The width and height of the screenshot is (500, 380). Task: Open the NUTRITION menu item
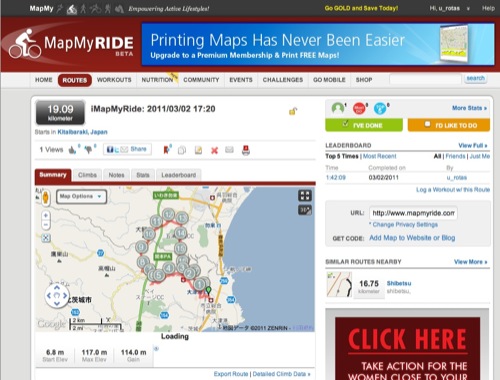click(157, 80)
